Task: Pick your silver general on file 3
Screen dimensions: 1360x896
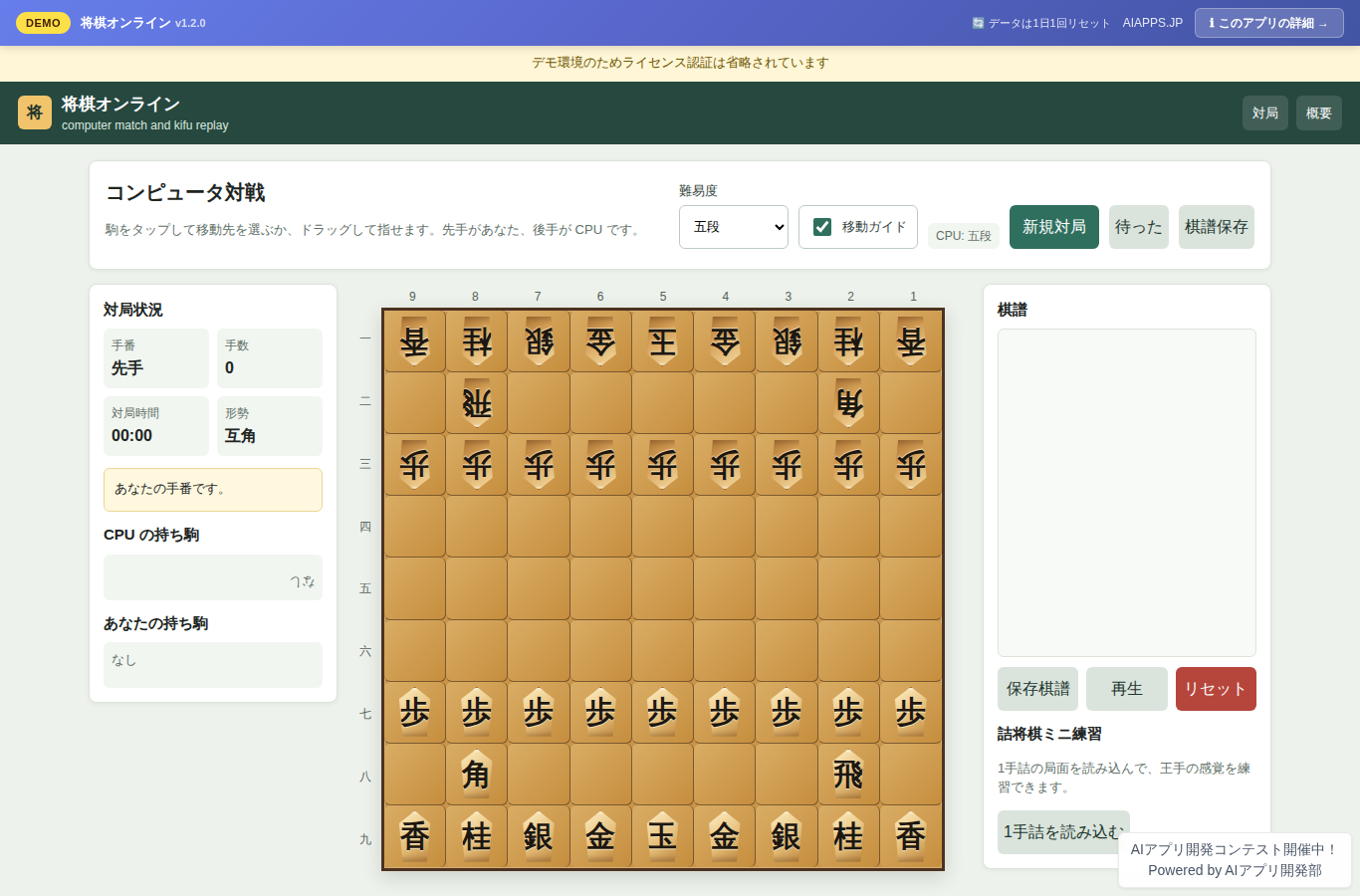Action: (x=787, y=836)
